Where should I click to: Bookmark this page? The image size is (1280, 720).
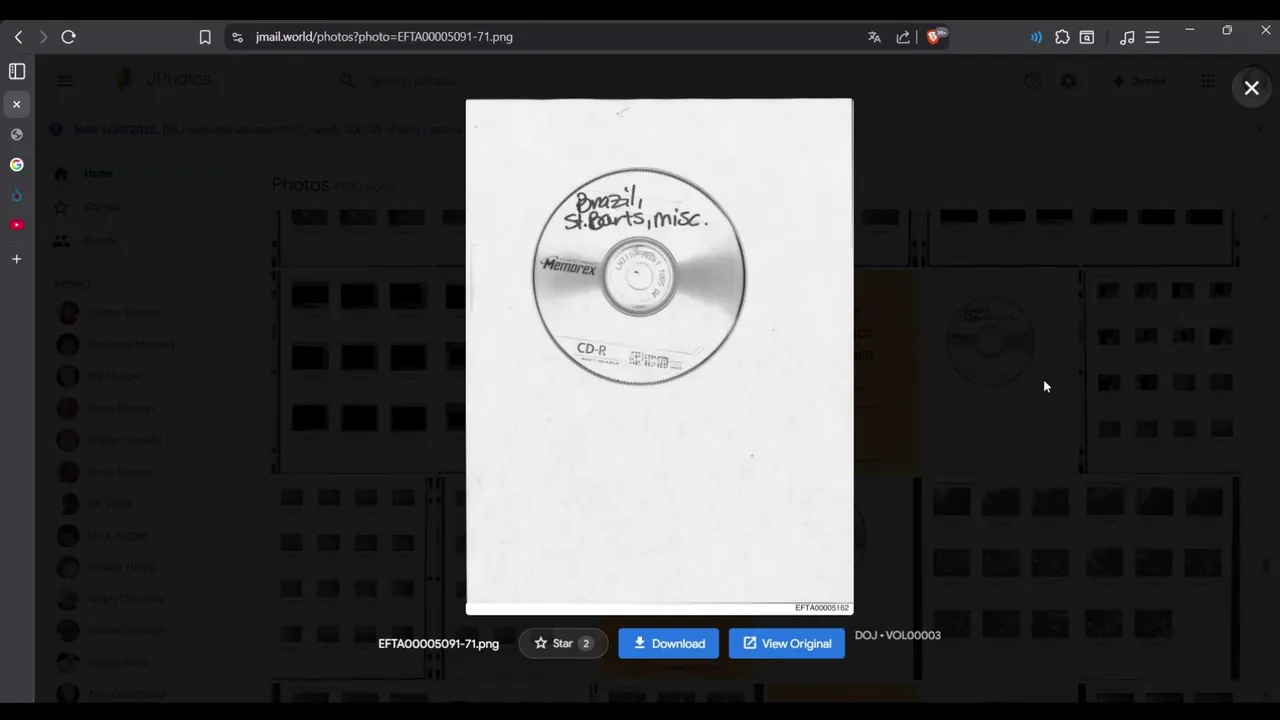point(205,37)
